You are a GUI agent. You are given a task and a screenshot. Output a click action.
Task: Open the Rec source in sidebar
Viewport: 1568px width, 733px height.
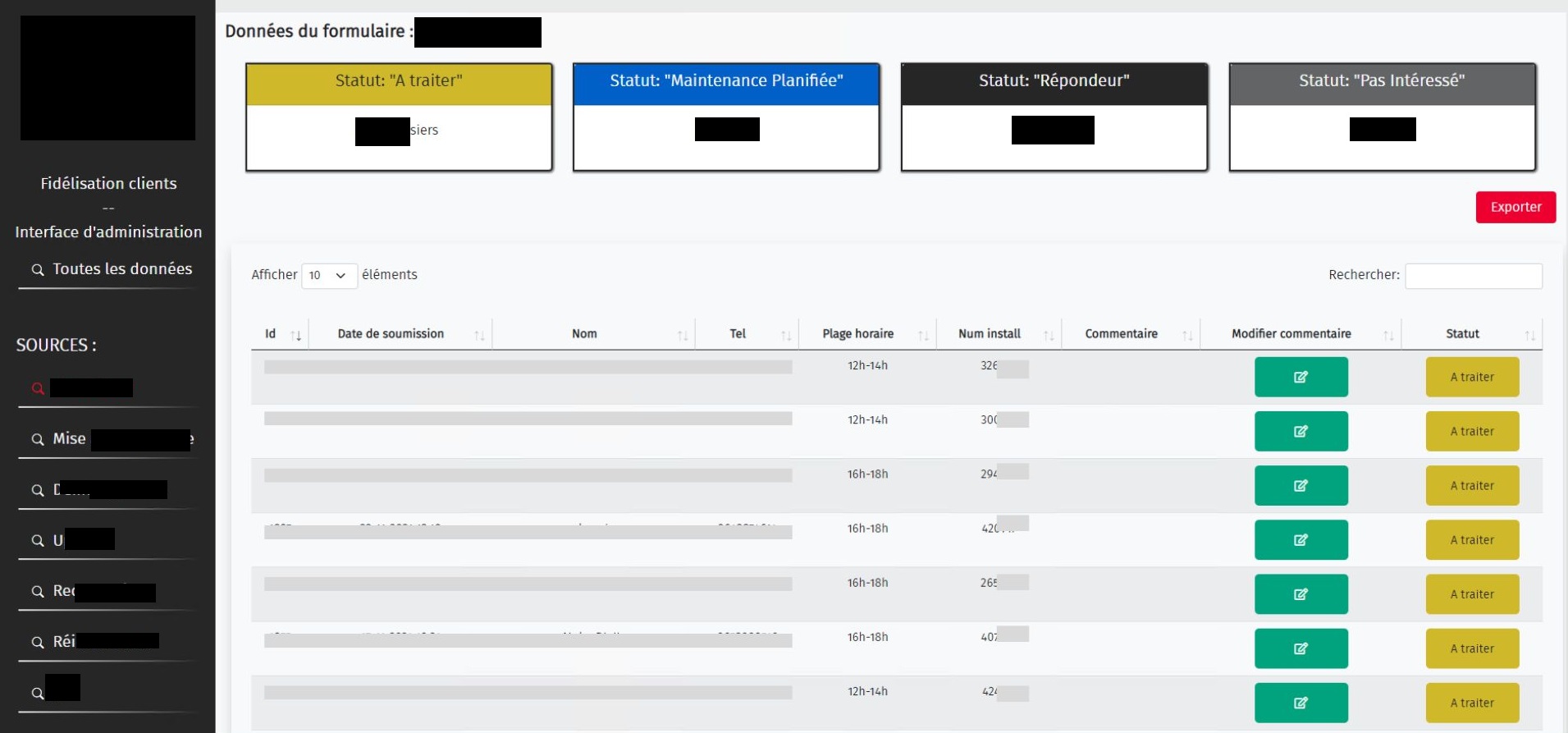(104, 591)
